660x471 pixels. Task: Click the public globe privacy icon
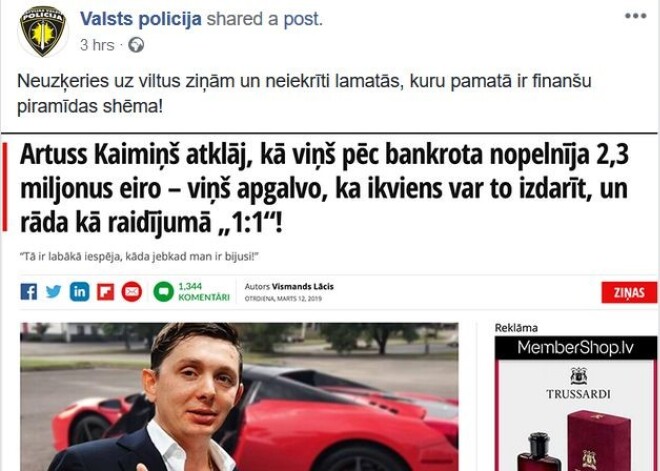pos(136,45)
